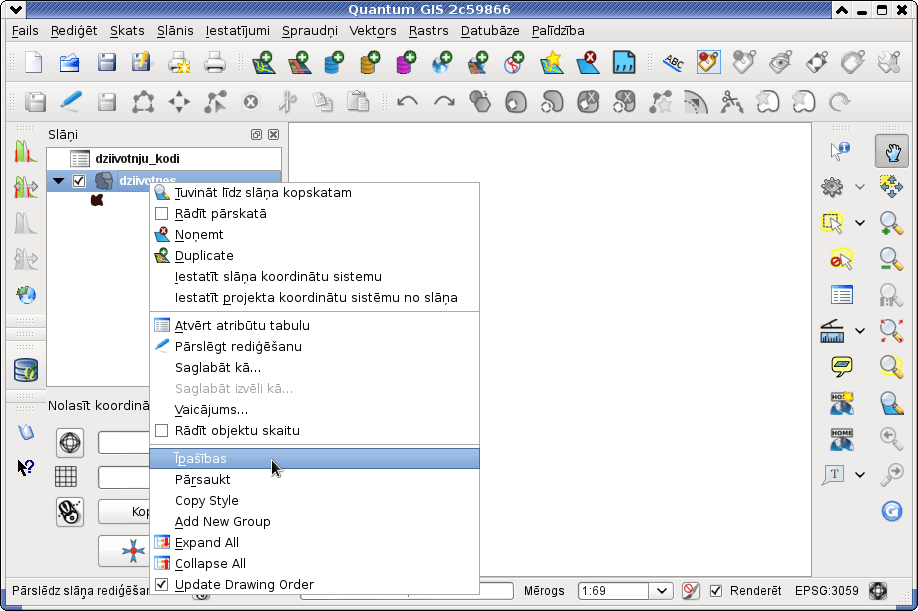Select the Pan map hand tool

coord(892,152)
